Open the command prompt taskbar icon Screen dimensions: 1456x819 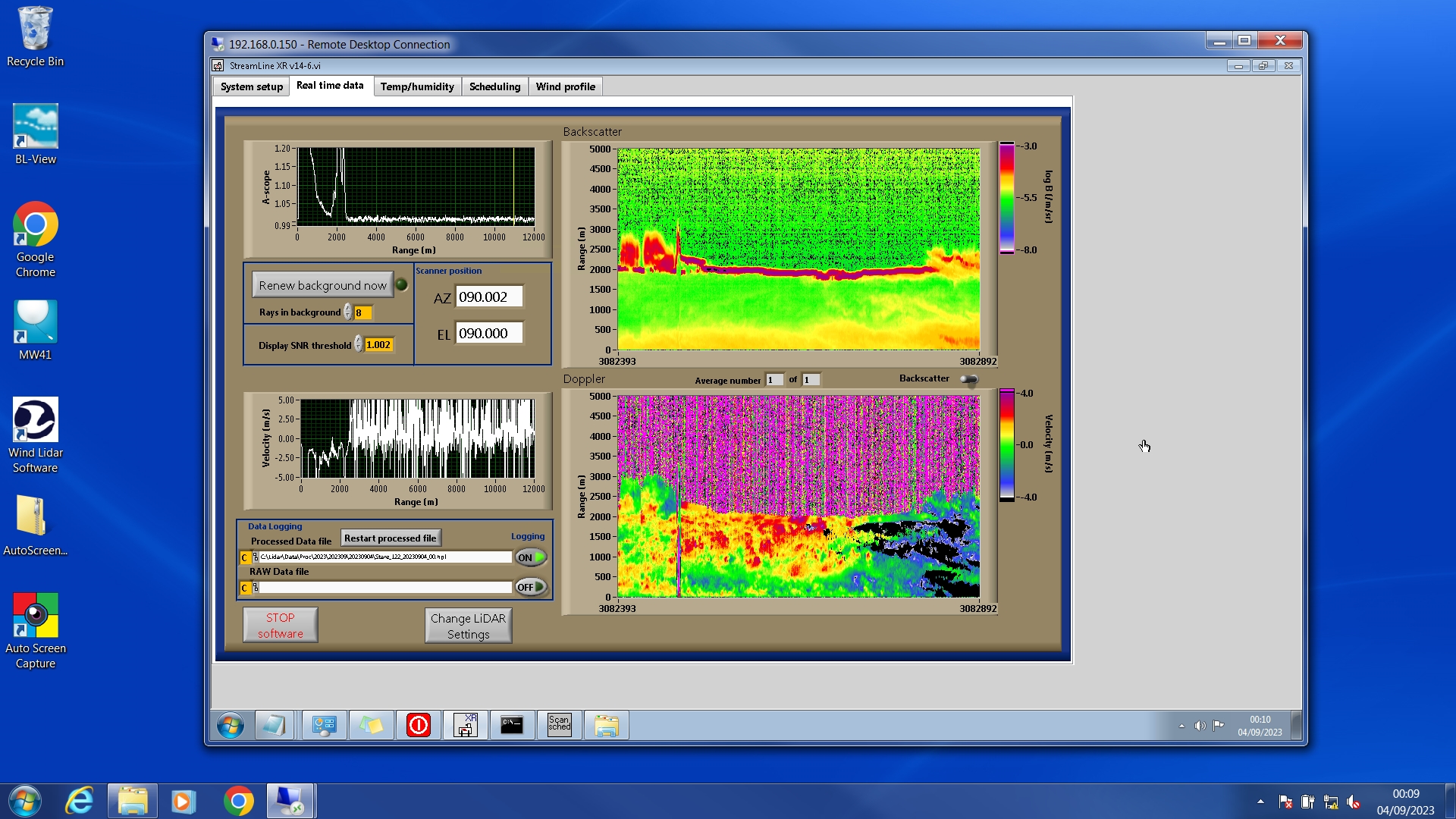click(x=512, y=725)
